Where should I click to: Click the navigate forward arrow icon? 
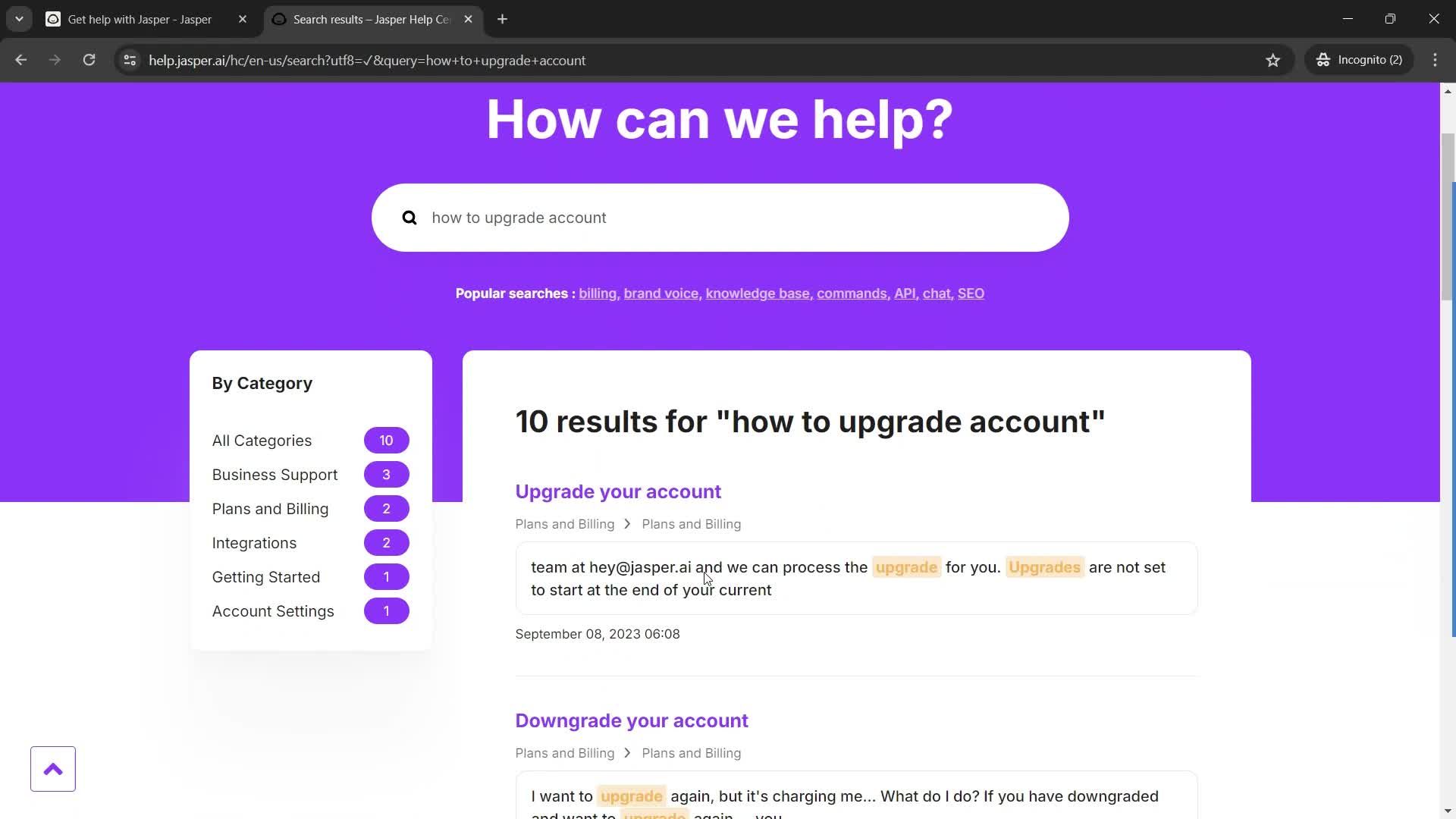pyautogui.click(x=53, y=60)
